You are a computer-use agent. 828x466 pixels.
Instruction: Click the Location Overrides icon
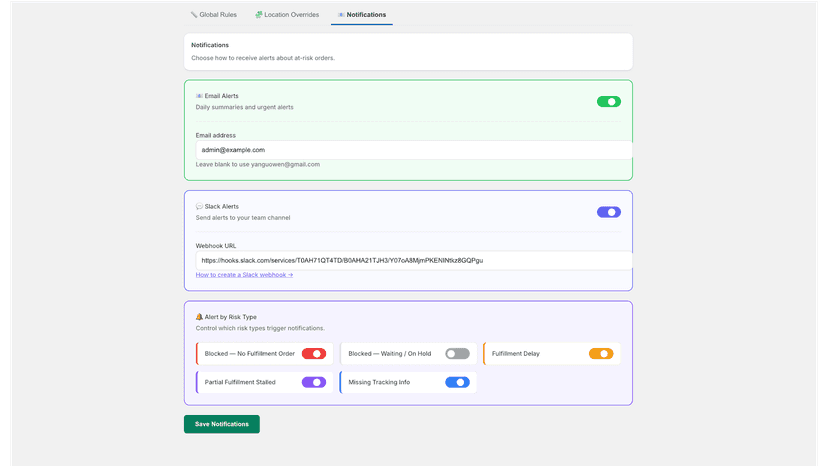259,15
